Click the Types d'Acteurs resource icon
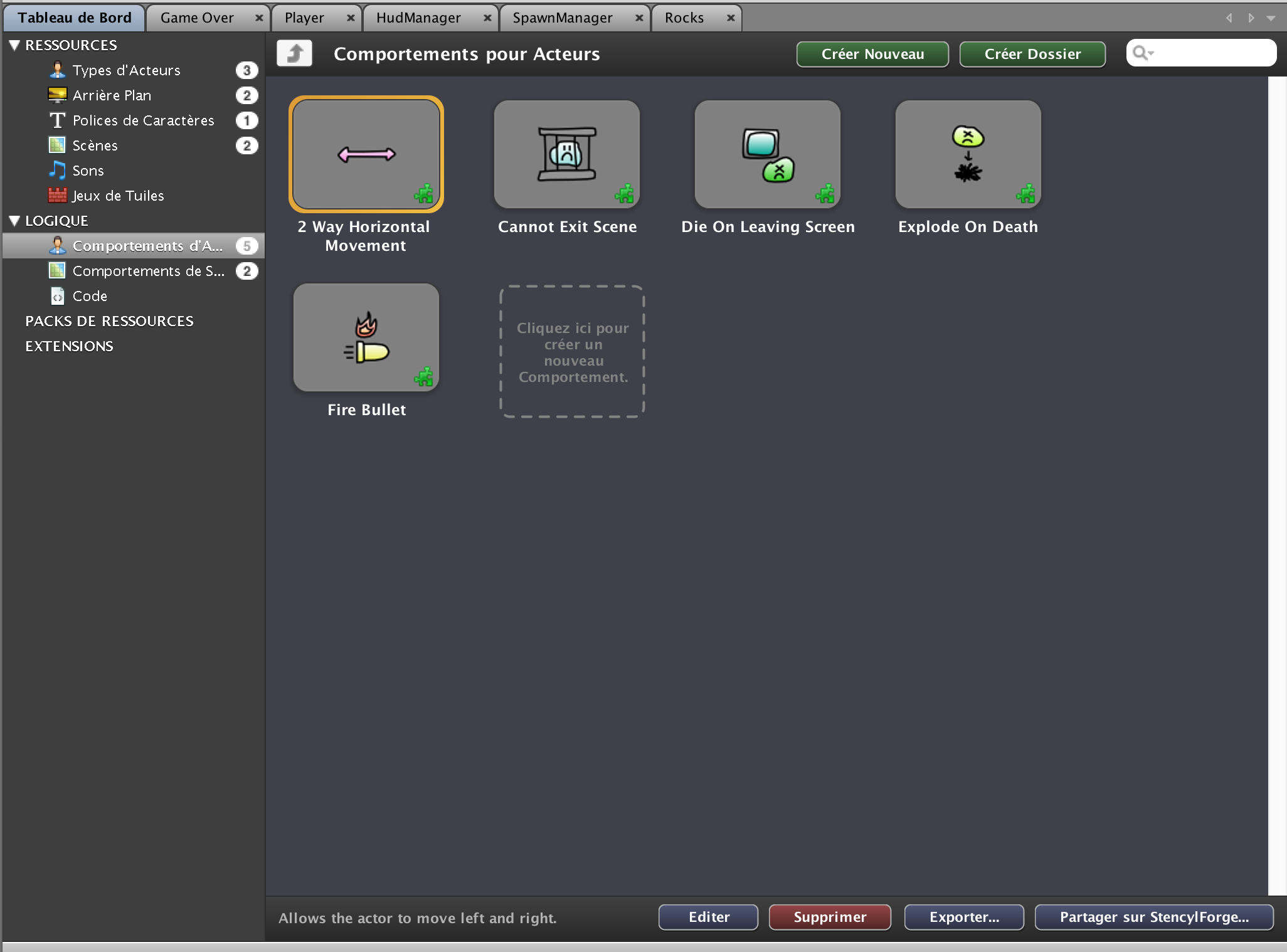 click(x=57, y=70)
